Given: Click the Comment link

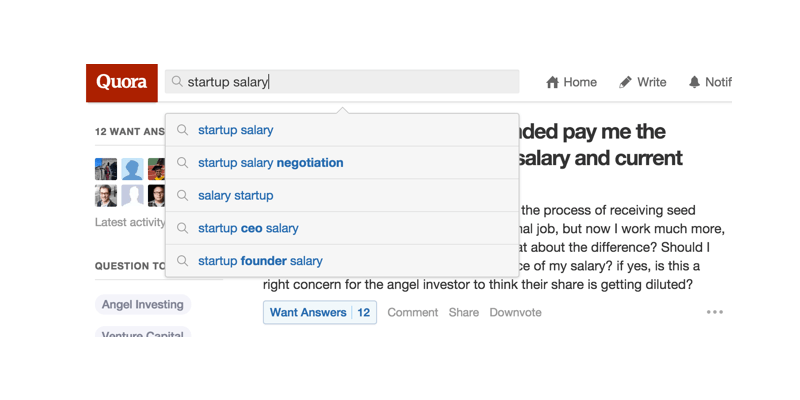Looking at the screenshot, I should [x=413, y=312].
